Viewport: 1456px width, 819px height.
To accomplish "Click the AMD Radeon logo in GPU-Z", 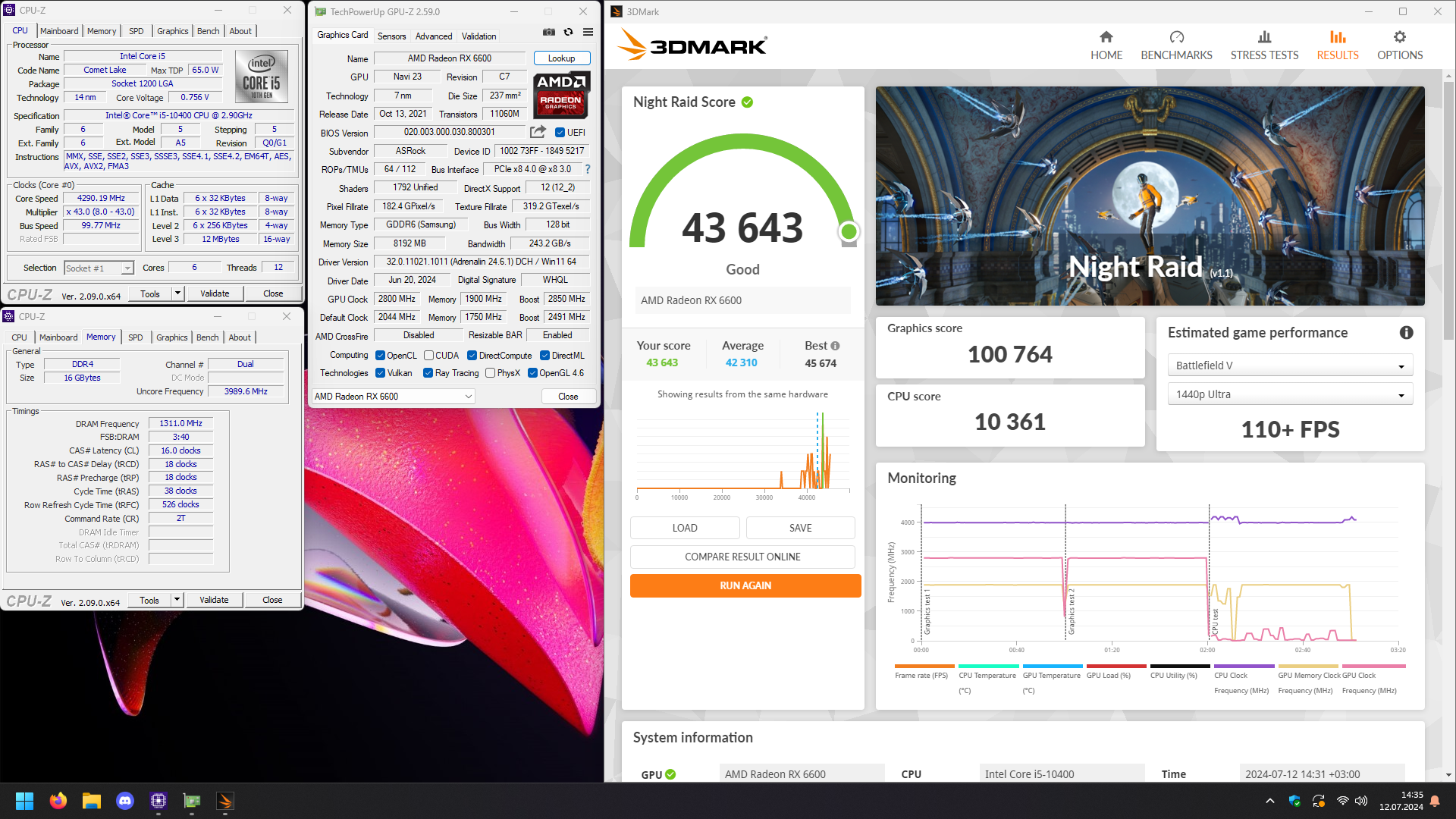I will tap(561, 95).
